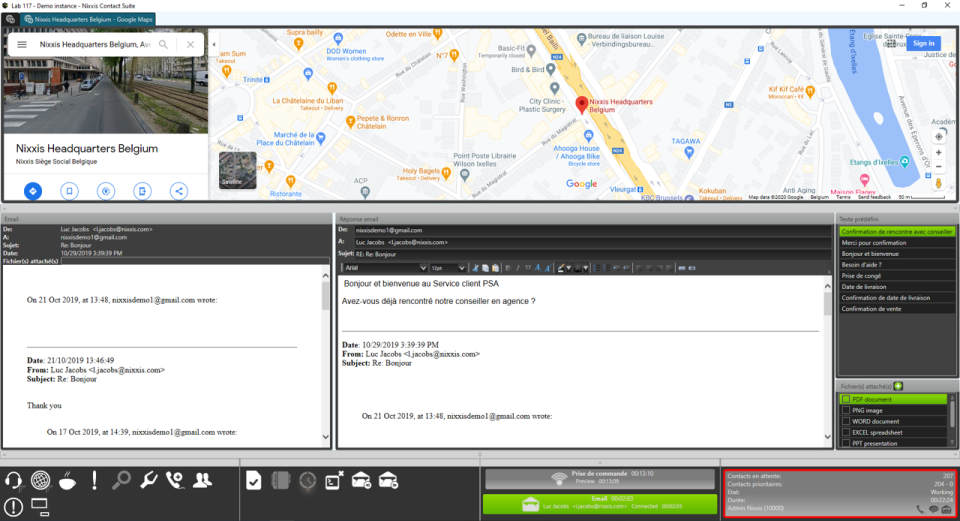Open the notebook agenda icon
The width and height of the screenshot is (960, 521).
(x=280, y=481)
